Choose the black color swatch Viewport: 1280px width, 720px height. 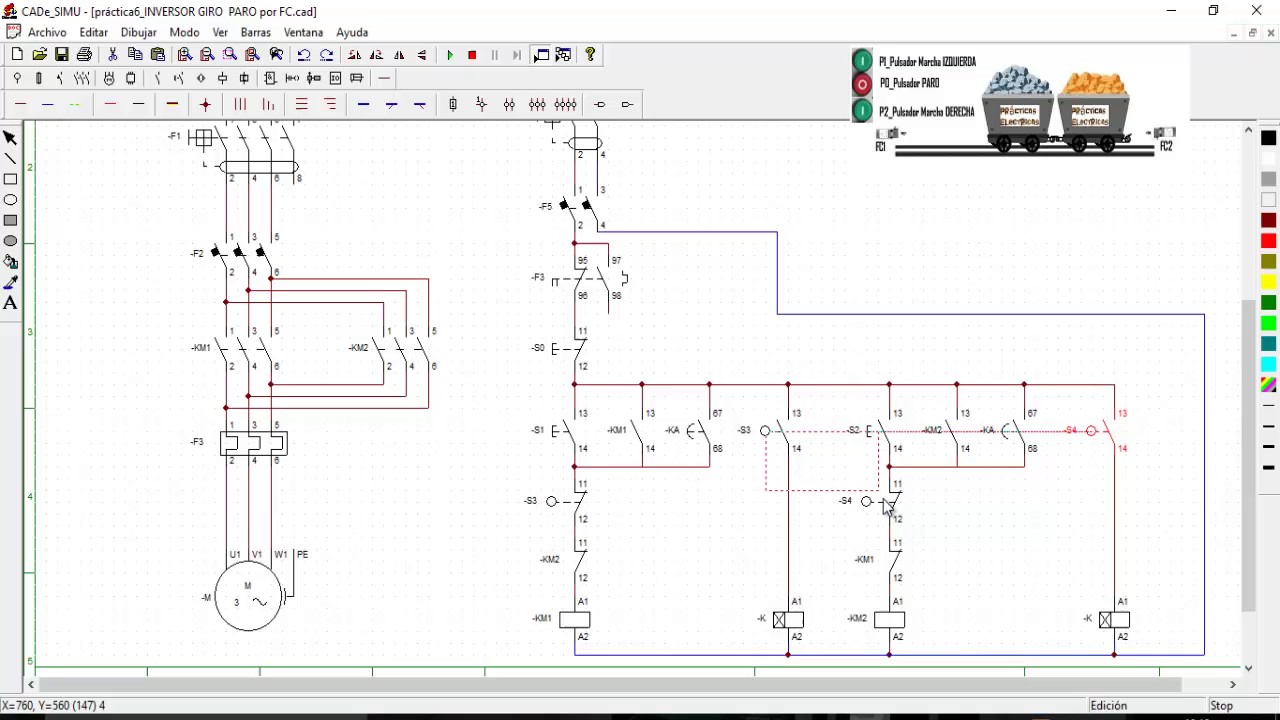tap(1268, 138)
